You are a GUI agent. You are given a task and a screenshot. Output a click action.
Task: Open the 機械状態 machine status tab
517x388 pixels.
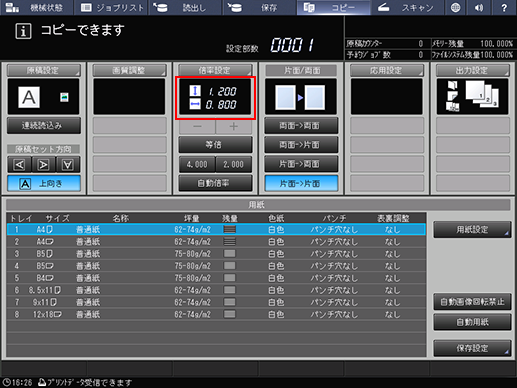[37, 7]
